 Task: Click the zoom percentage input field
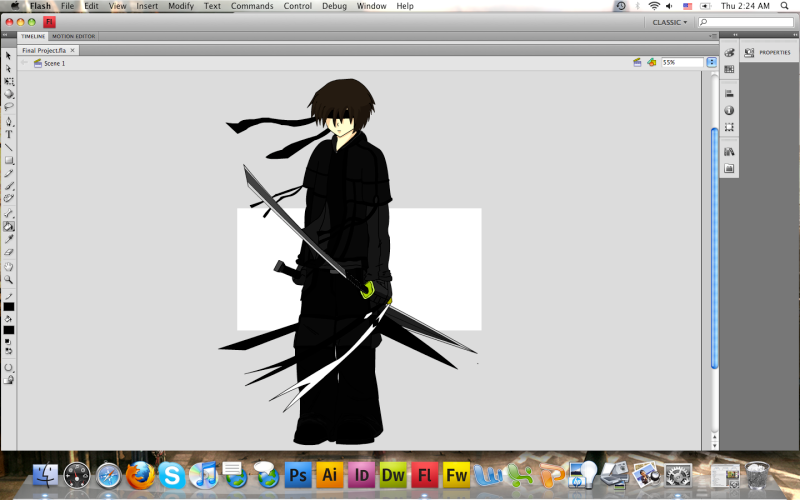tap(680, 62)
